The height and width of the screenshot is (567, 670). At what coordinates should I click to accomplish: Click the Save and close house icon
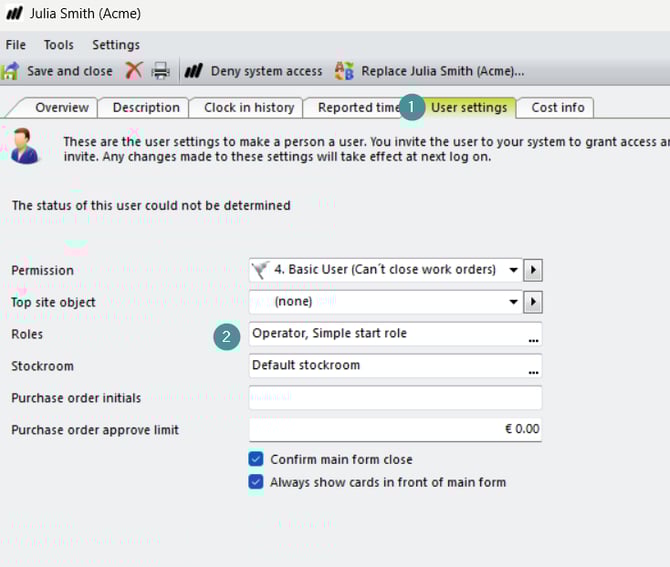[x=10, y=71]
